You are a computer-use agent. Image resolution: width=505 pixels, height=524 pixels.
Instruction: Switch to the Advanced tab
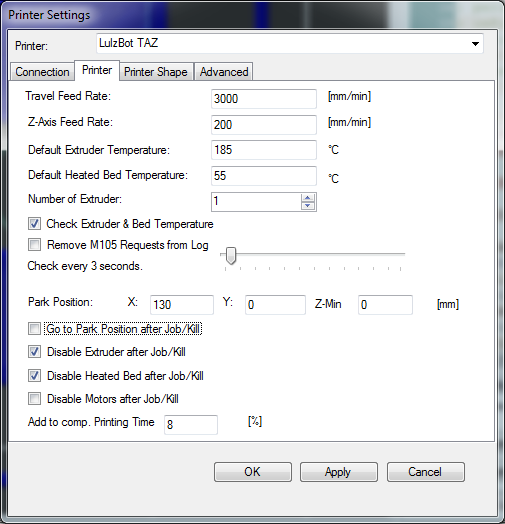click(224, 72)
